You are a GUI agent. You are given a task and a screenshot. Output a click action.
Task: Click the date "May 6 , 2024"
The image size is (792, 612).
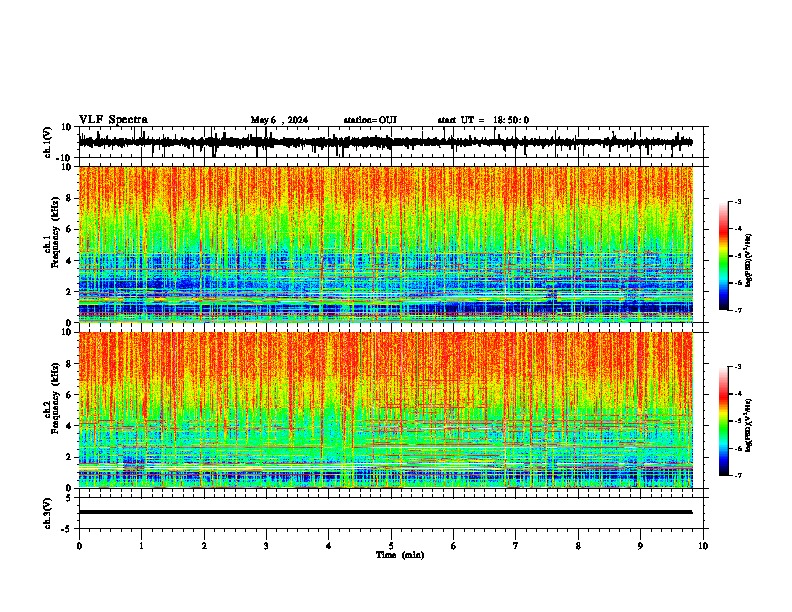click(279, 120)
